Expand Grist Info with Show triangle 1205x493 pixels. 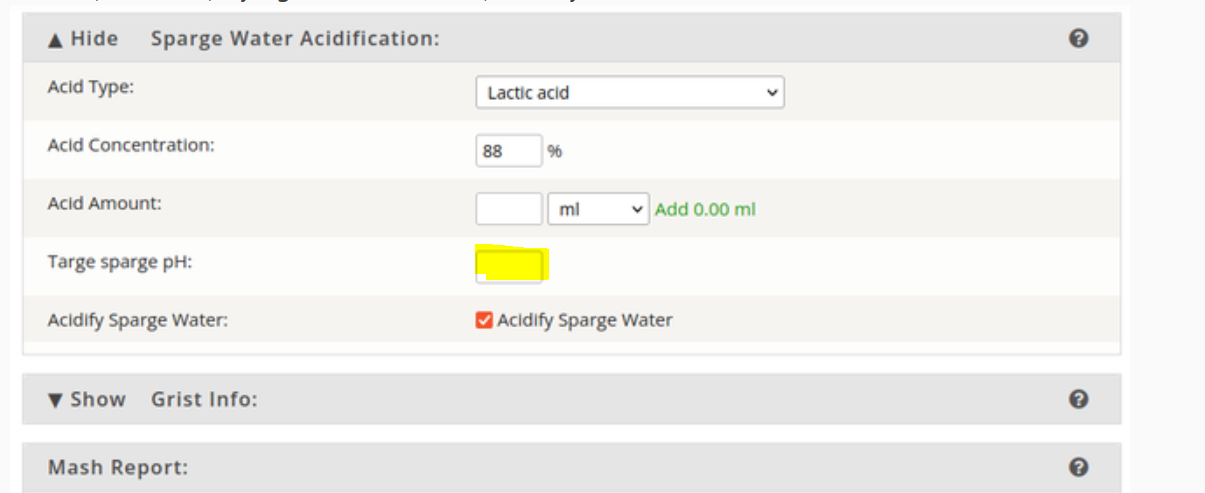point(87,399)
